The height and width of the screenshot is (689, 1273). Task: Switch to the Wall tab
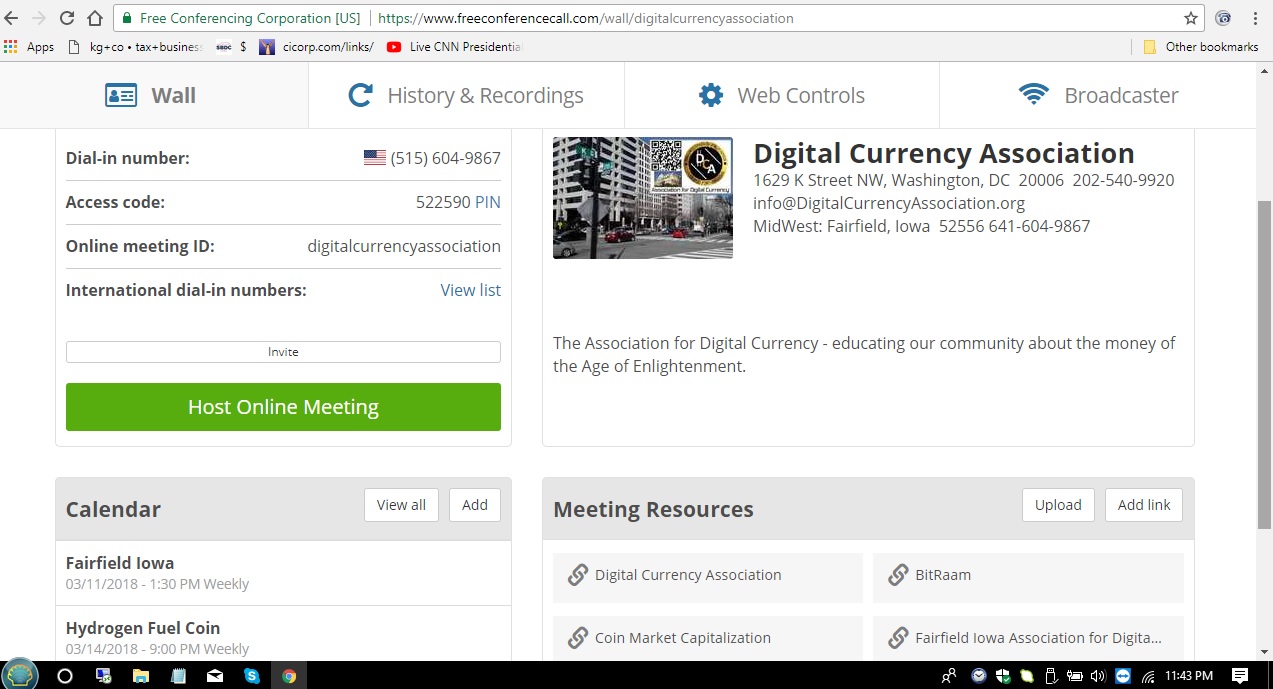click(x=151, y=96)
